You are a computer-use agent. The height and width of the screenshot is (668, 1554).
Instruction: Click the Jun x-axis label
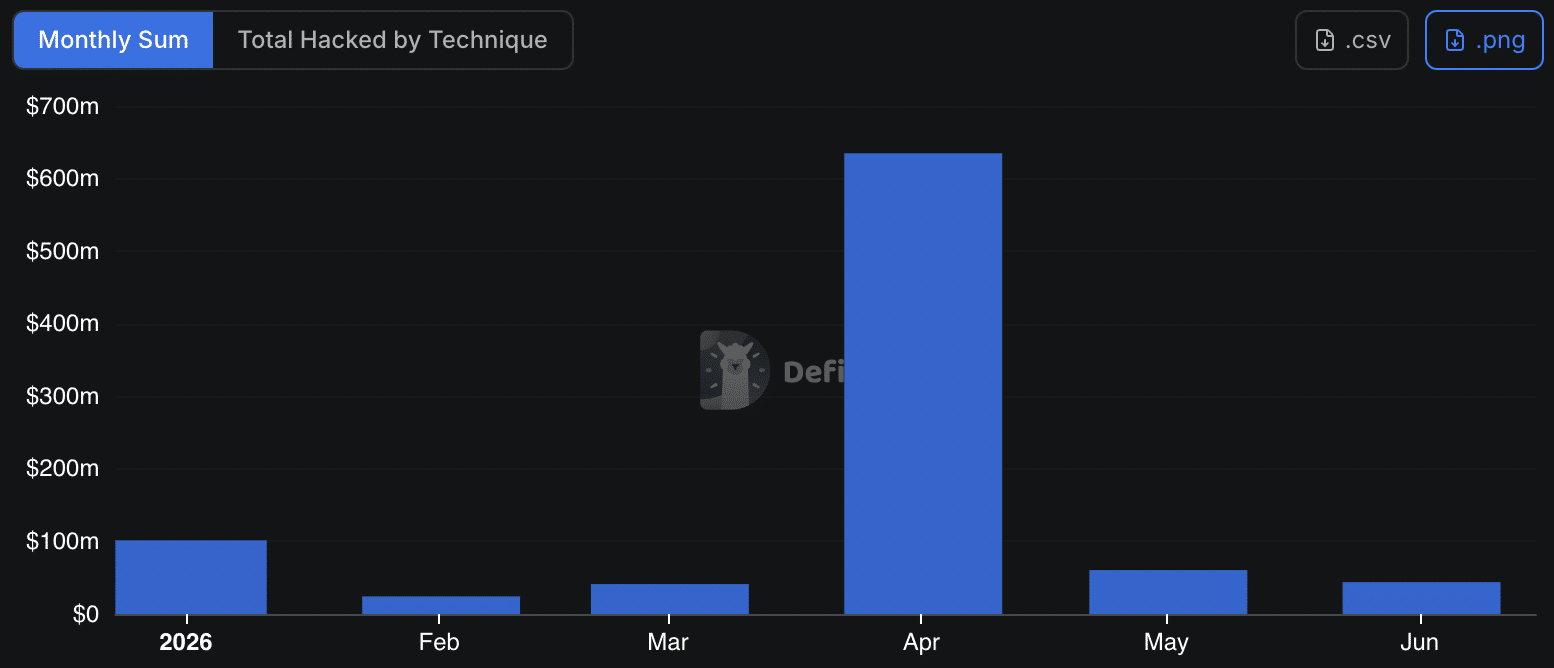pos(1420,642)
